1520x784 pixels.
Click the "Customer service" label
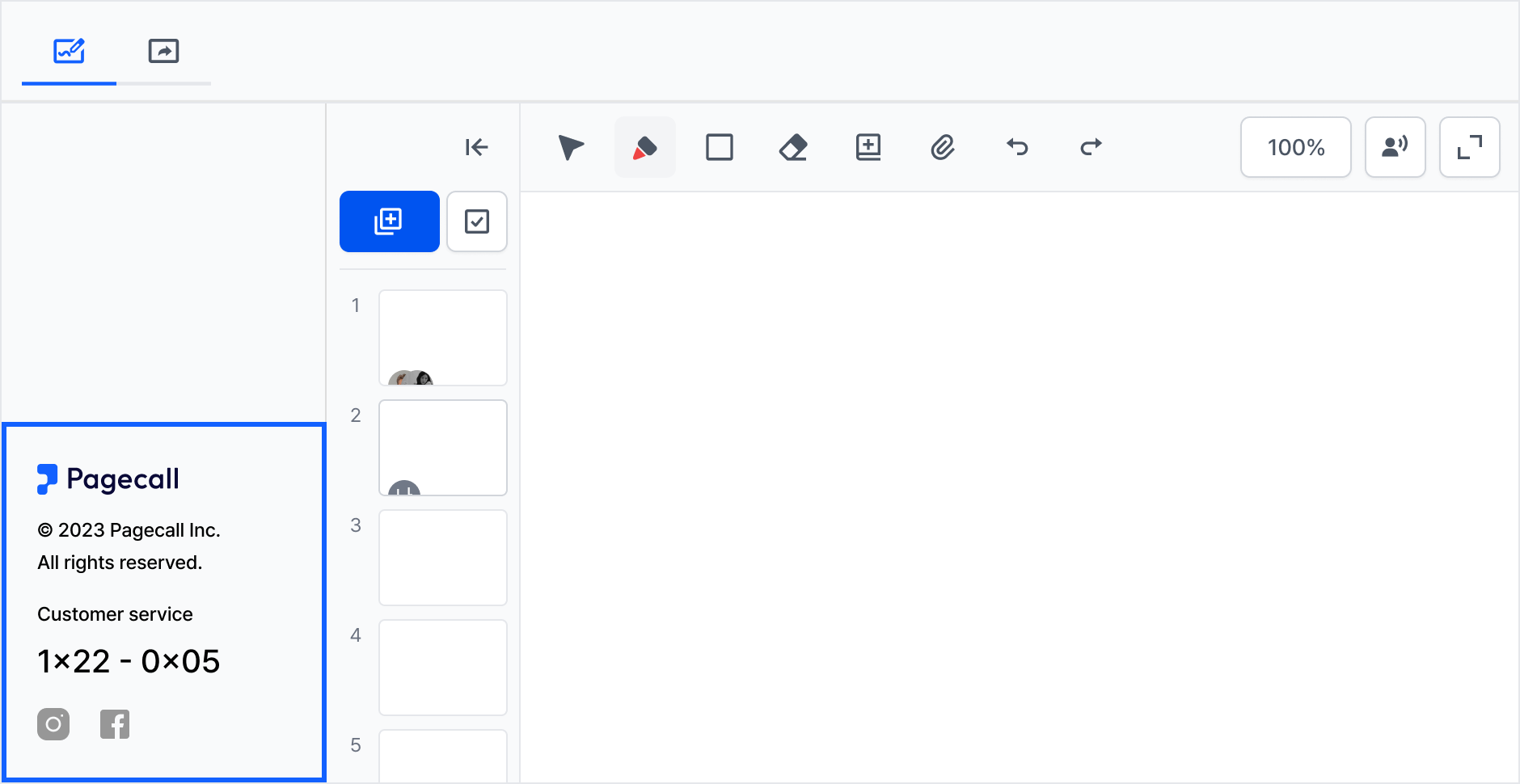tap(115, 614)
